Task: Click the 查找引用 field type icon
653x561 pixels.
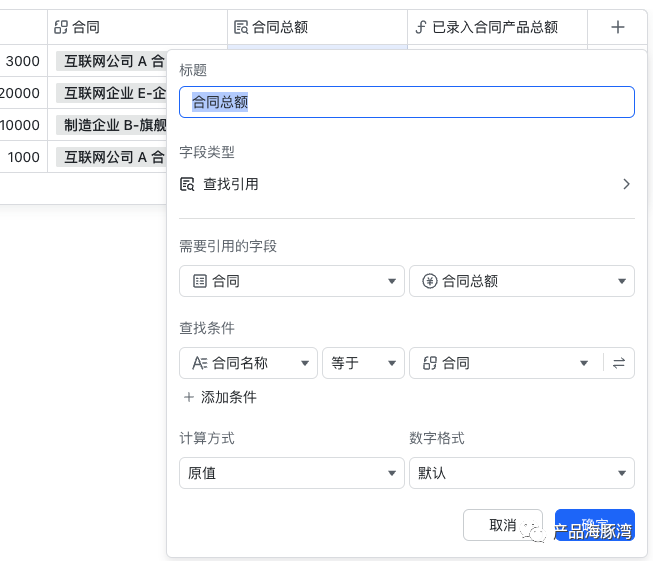Action: tap(187, 184)
